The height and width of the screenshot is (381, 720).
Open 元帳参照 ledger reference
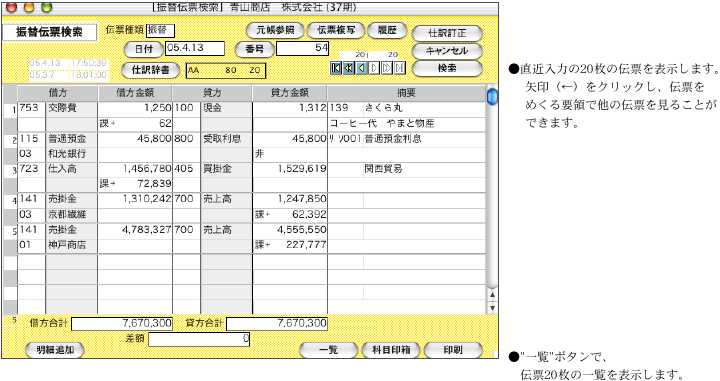click(x=275, y=30)
